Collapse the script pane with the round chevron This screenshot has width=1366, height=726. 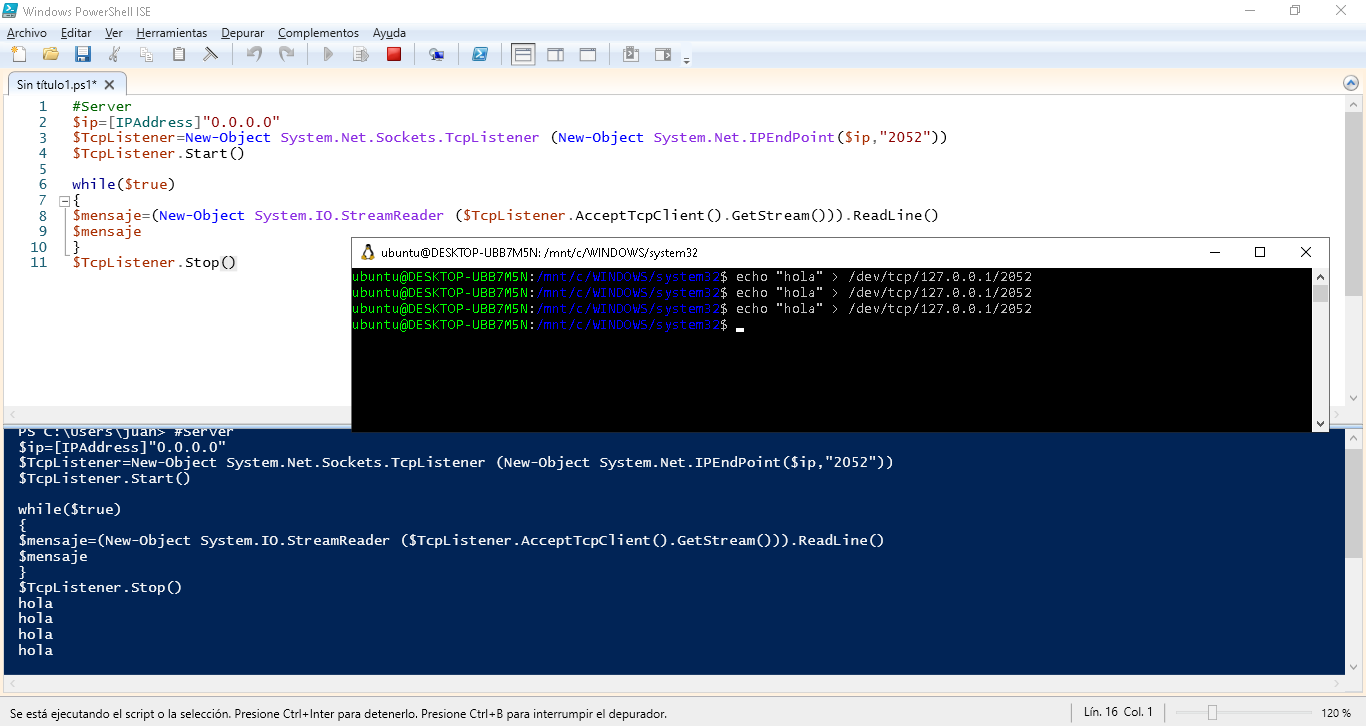click(1351, 83)
